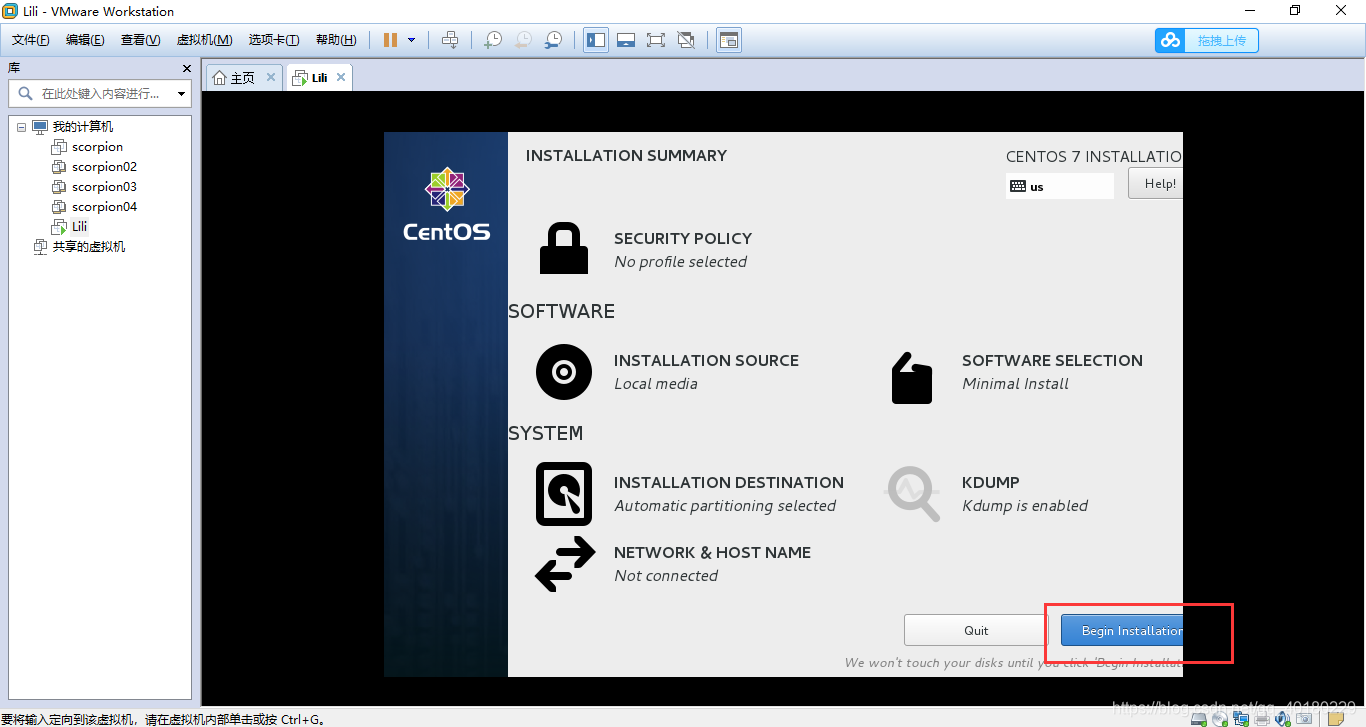
Task: Select the scorpion virtual machine
Action: pyautogui.click(x=97, y=147)
